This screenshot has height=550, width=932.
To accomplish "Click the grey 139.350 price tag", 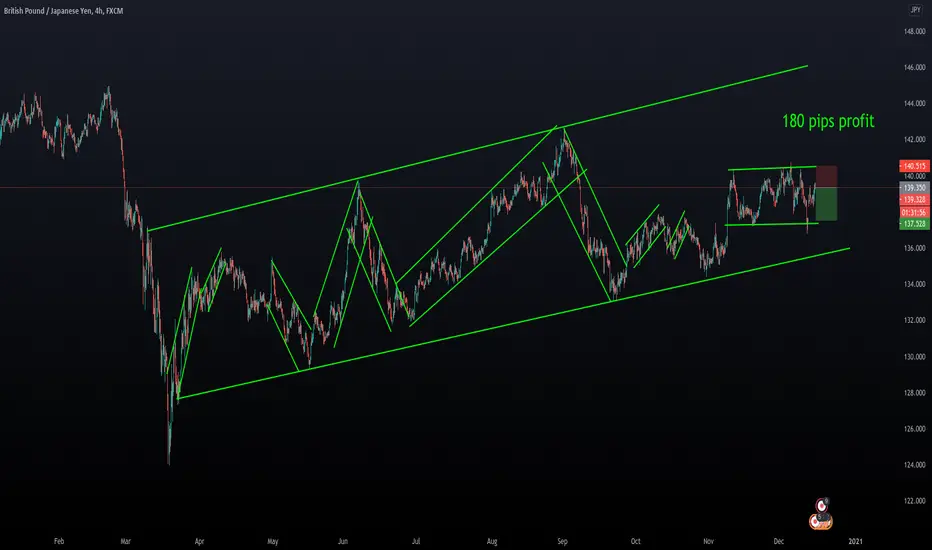I will (x=914, y=188).
